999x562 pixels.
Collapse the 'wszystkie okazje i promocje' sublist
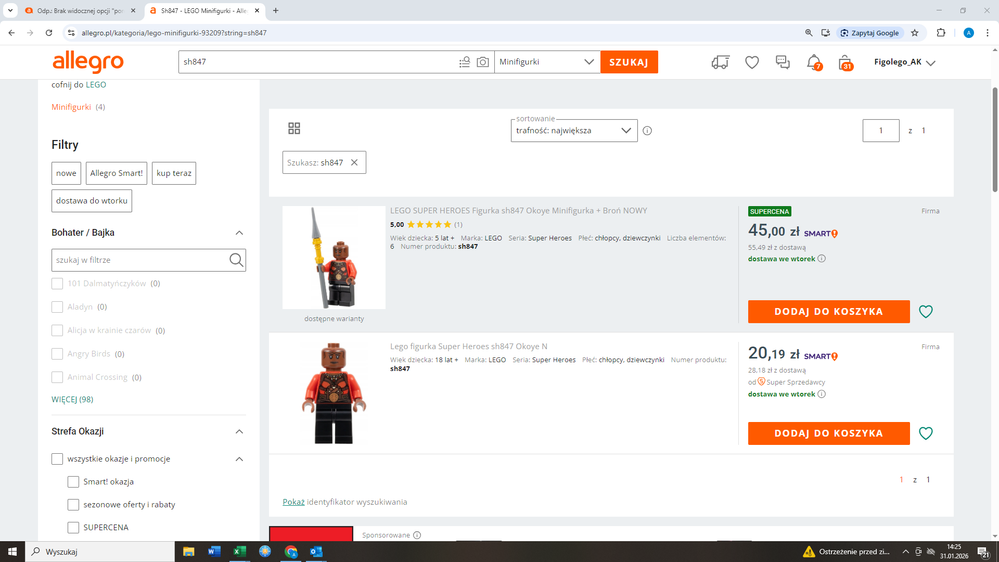[239, 459]
